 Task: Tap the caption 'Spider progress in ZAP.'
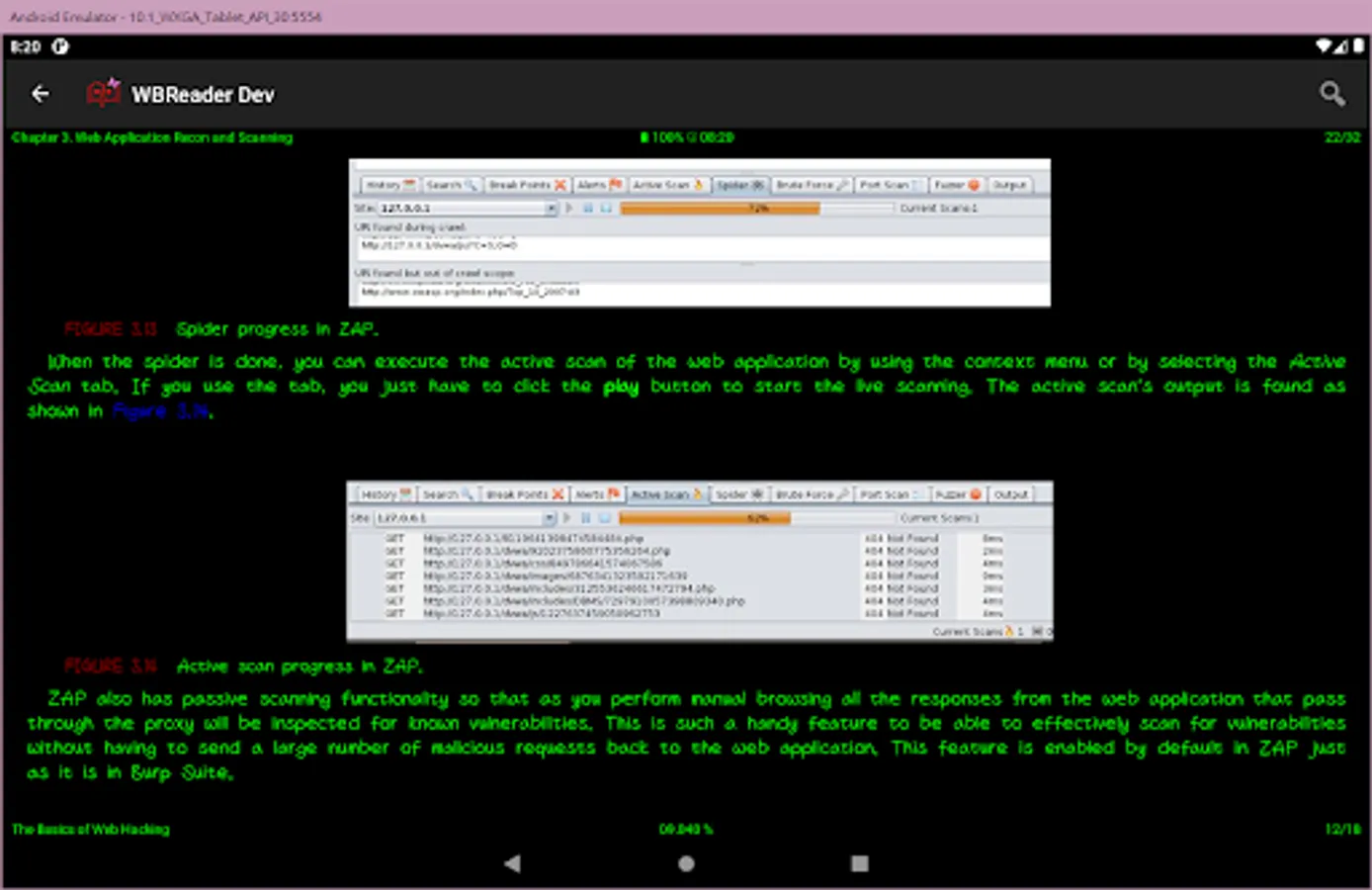[x=277, y=329]
